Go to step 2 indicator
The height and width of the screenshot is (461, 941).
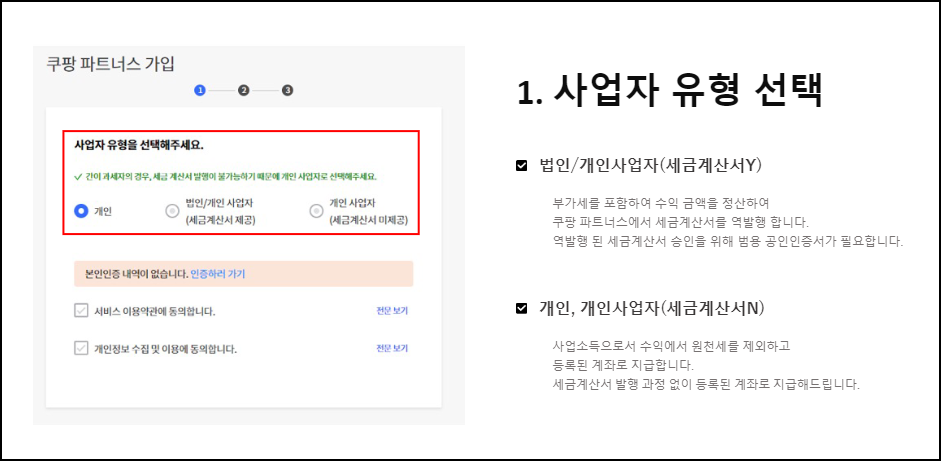click(243, 90)
